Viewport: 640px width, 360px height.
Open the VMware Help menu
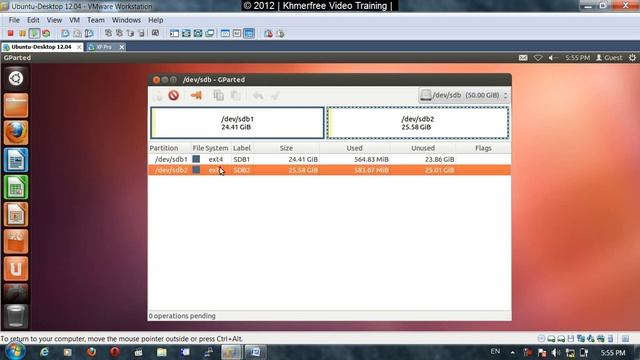[x=156, y=20]
